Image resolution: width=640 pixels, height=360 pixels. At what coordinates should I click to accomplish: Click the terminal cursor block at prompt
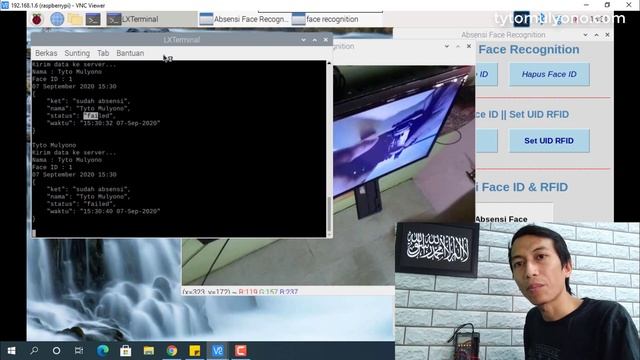(x=34, y=233)
